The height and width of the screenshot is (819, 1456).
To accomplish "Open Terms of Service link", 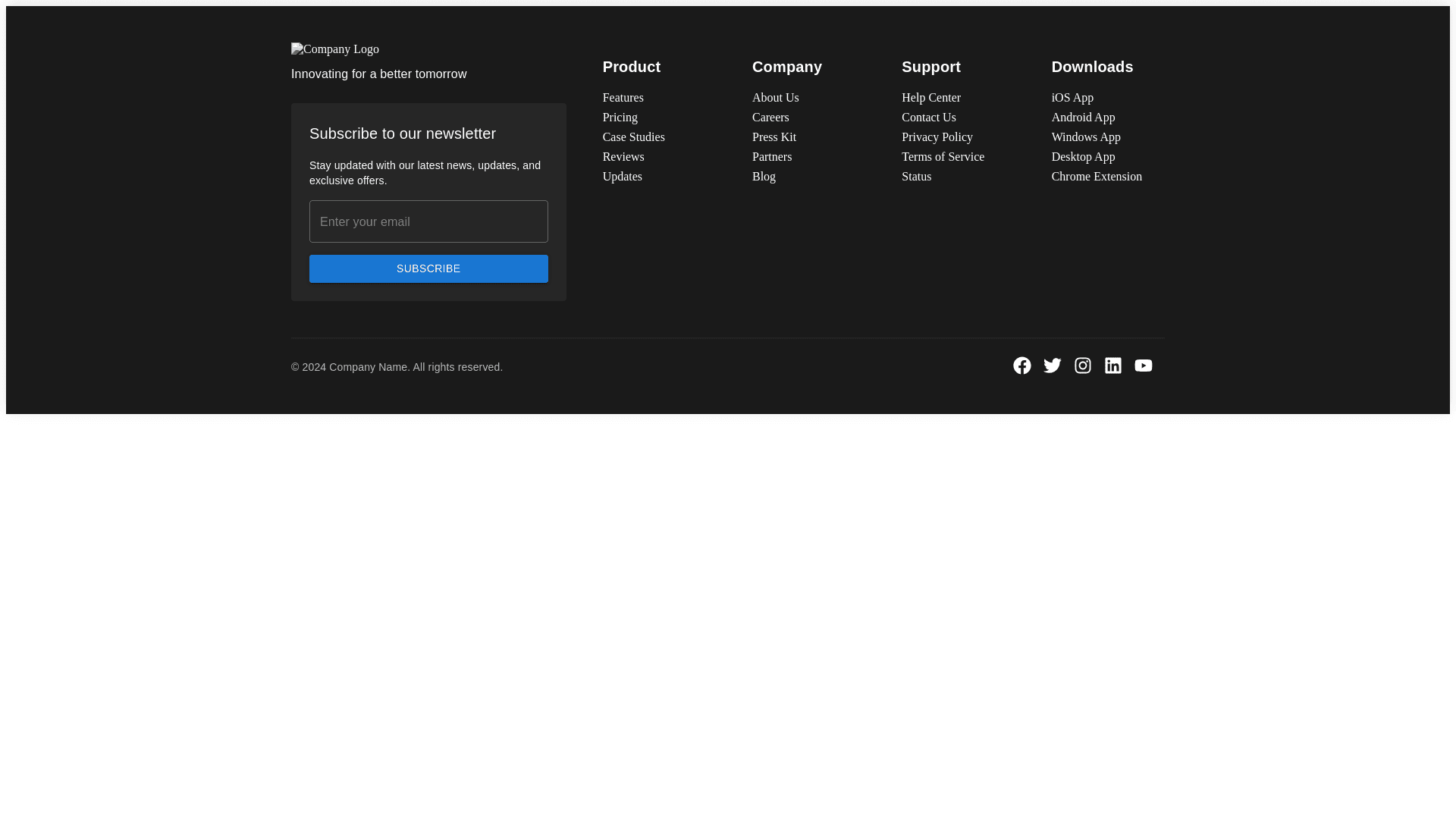I will click(943, 157).
